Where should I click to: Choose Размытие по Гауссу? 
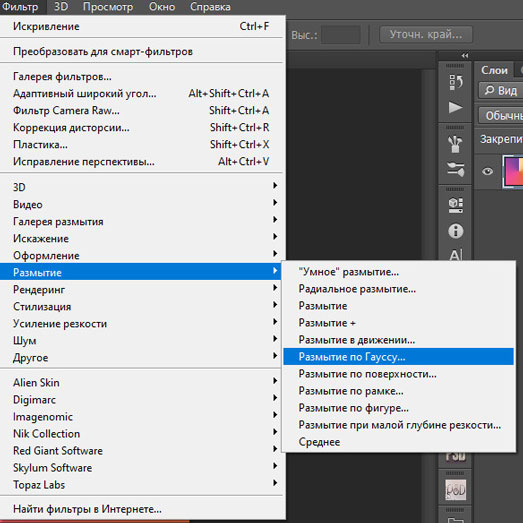pyautogui.click(x=398, y=357)
